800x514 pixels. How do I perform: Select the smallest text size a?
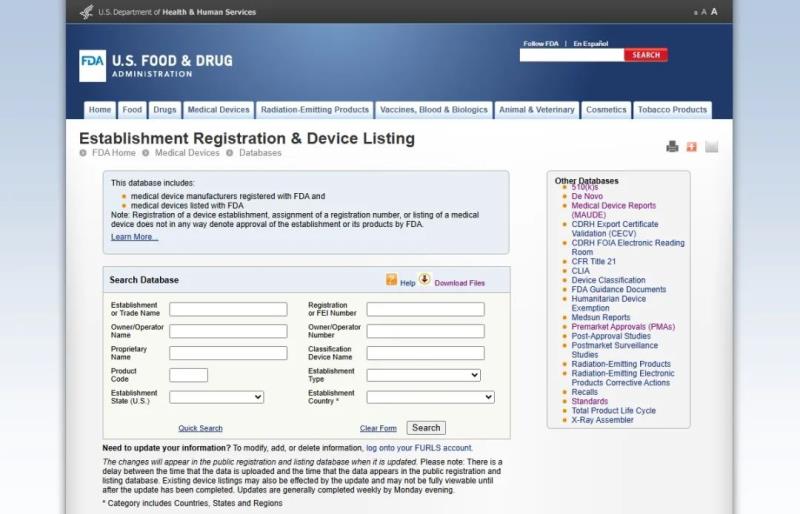pyautogui.click(x=695, y=13)
